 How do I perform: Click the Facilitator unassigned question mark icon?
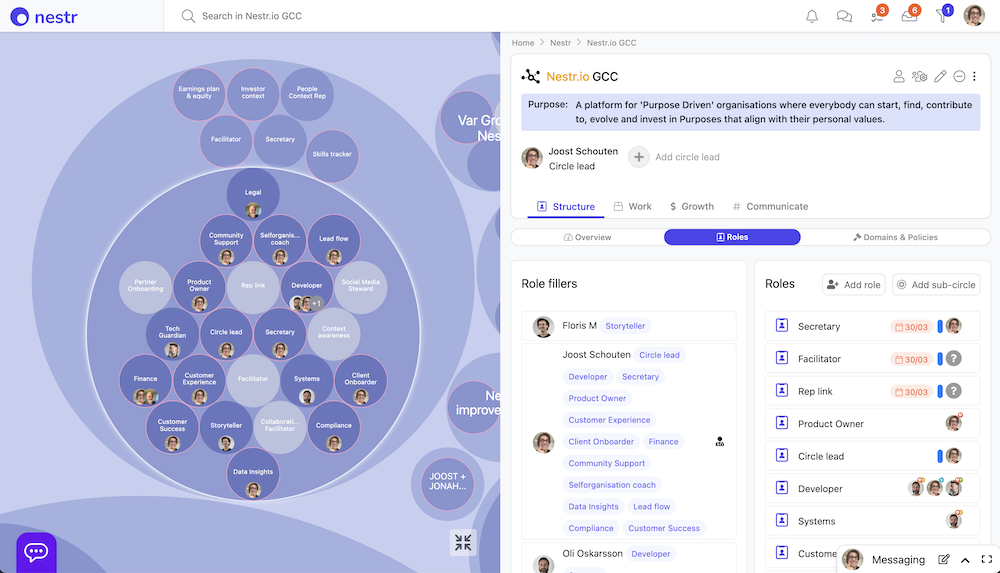953,359
